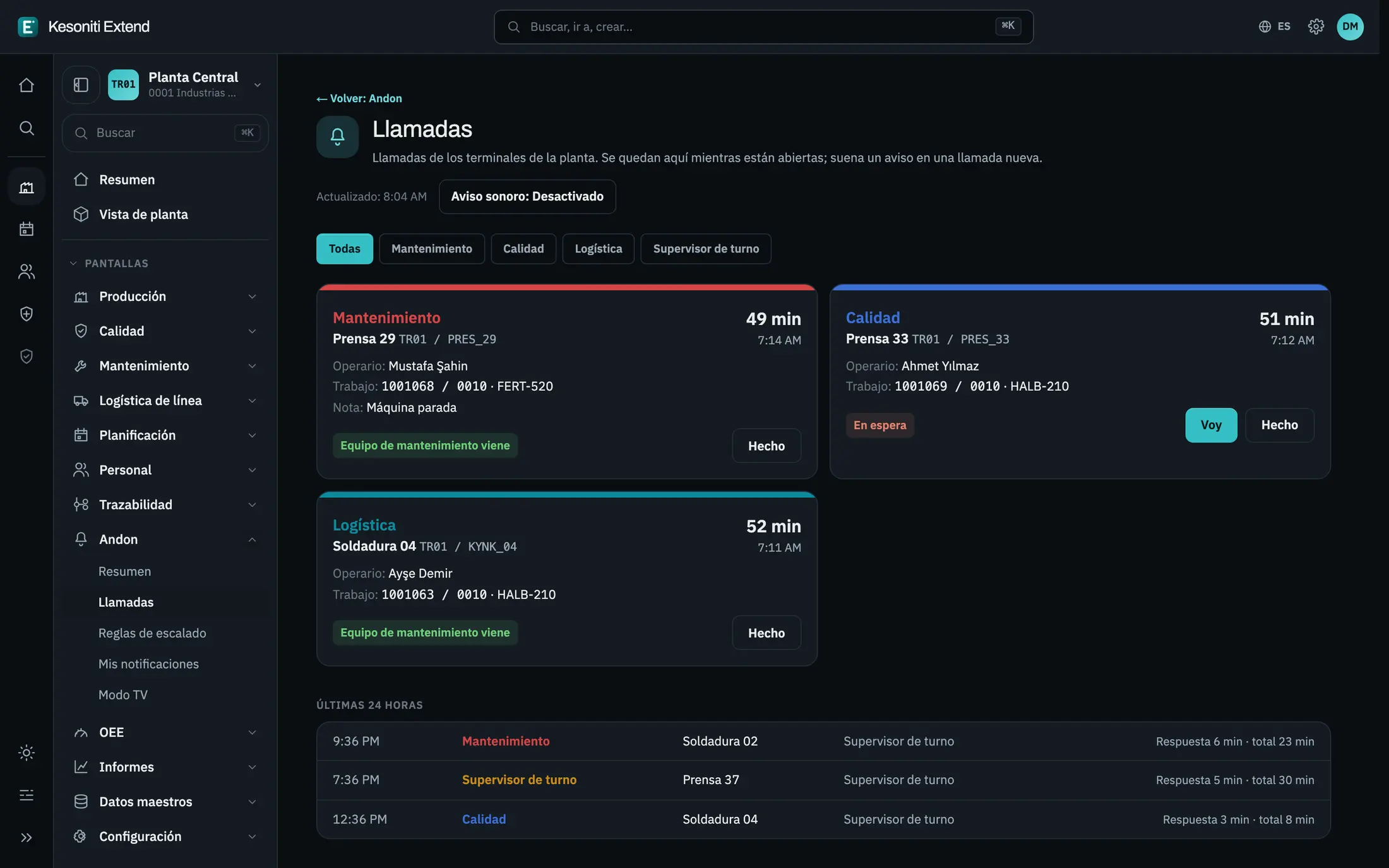Open the people icon in the left rail
Image resolution: width=1389 pixels, height=868 pixels.
pyautogui.click(x=27, y=271)
